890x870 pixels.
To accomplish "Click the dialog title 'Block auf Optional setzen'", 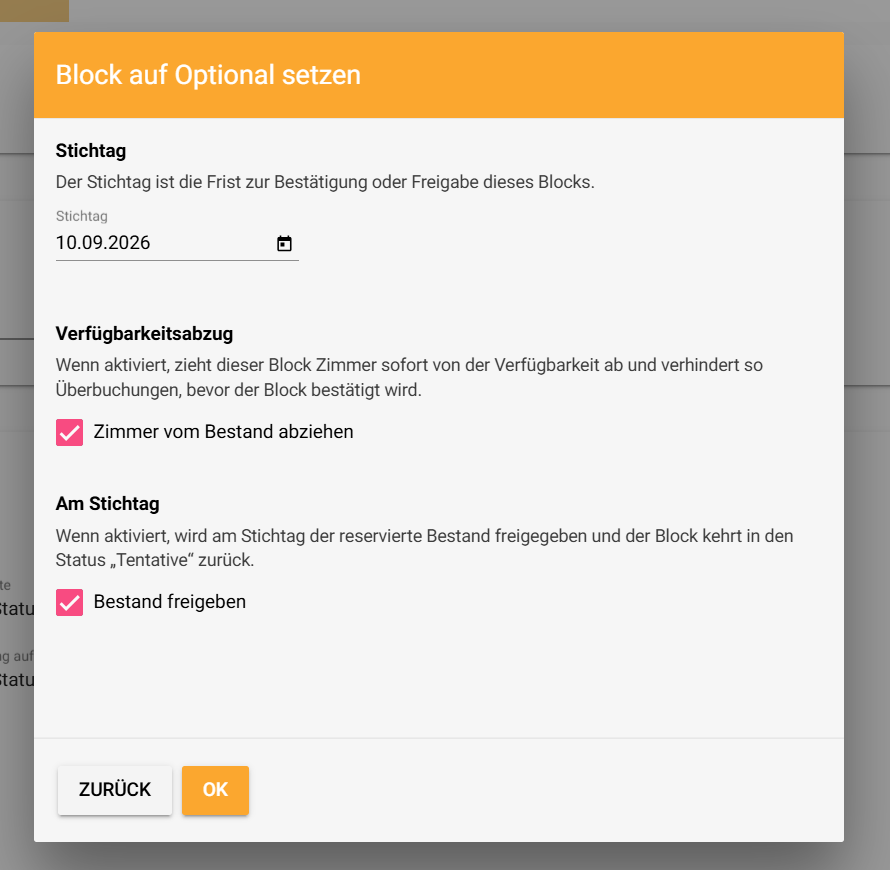I will [208, 75].
